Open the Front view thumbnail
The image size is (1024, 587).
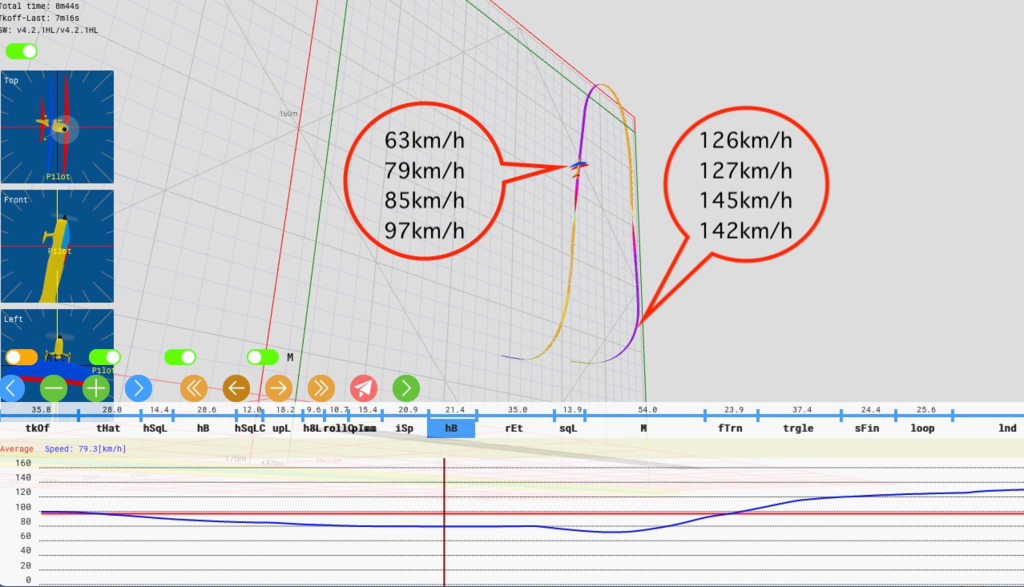point(57,246)
